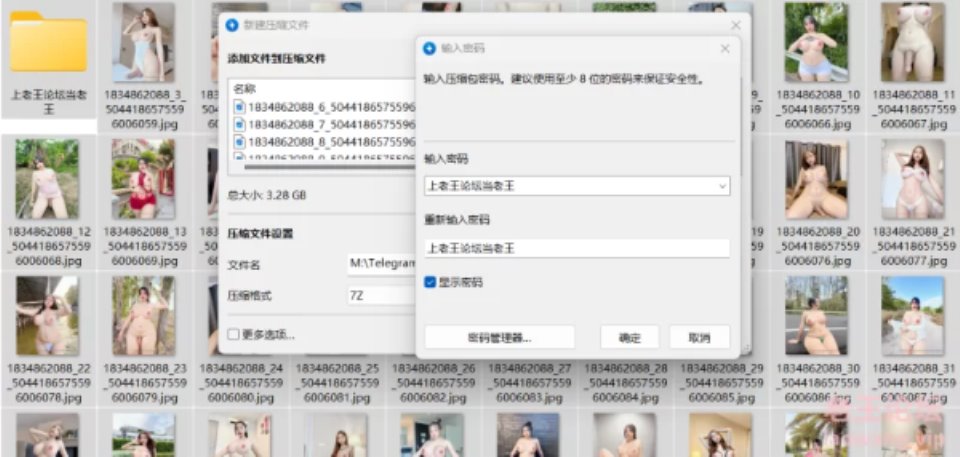Select thumbnail of 1834862088_23 file ending 6006079.jpg

coord(143,315)
